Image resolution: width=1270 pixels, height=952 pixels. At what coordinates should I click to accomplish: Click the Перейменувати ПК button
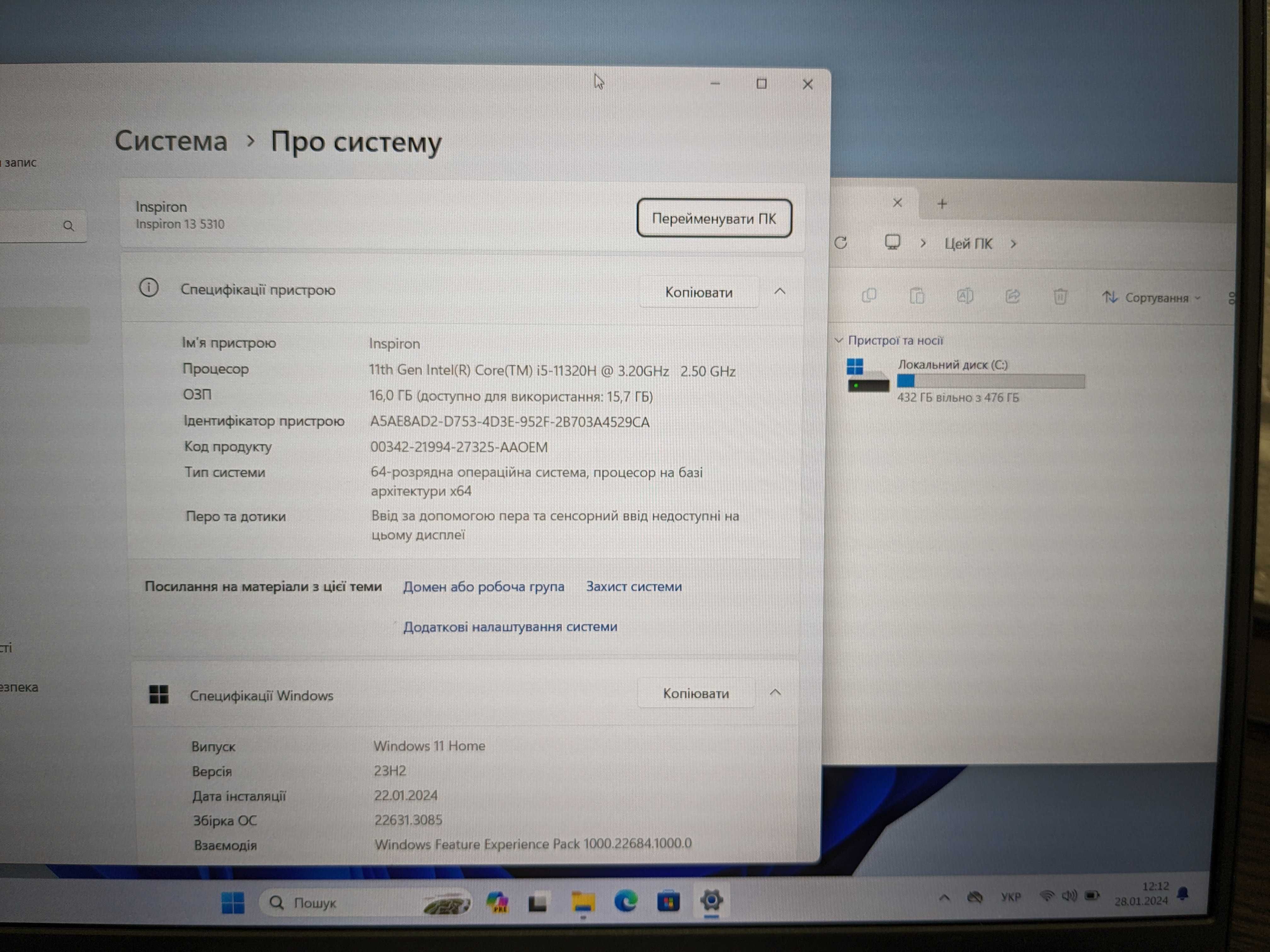(714, 218)
